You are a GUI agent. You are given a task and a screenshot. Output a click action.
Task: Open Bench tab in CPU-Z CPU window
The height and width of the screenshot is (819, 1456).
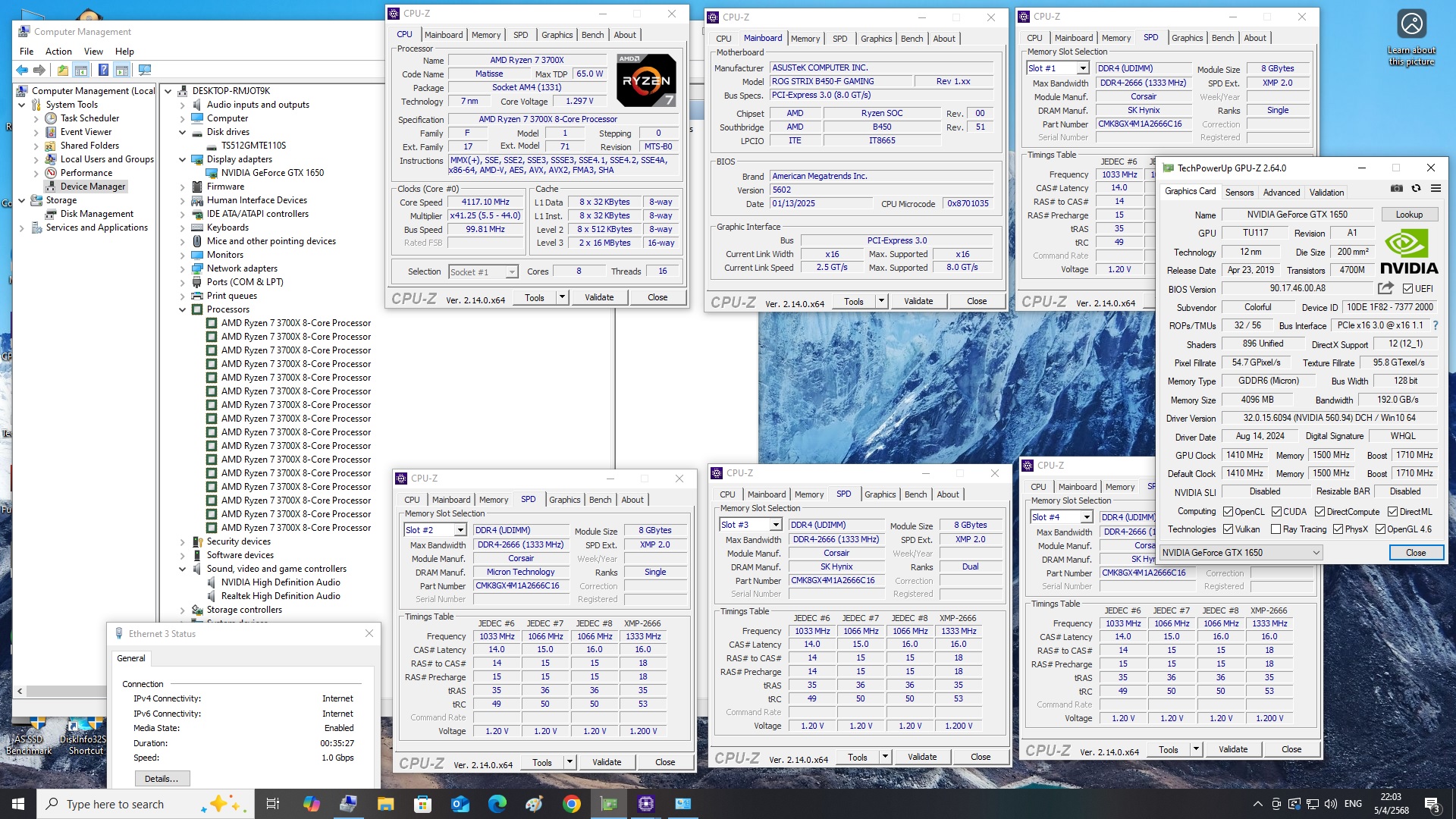point(592,35)
